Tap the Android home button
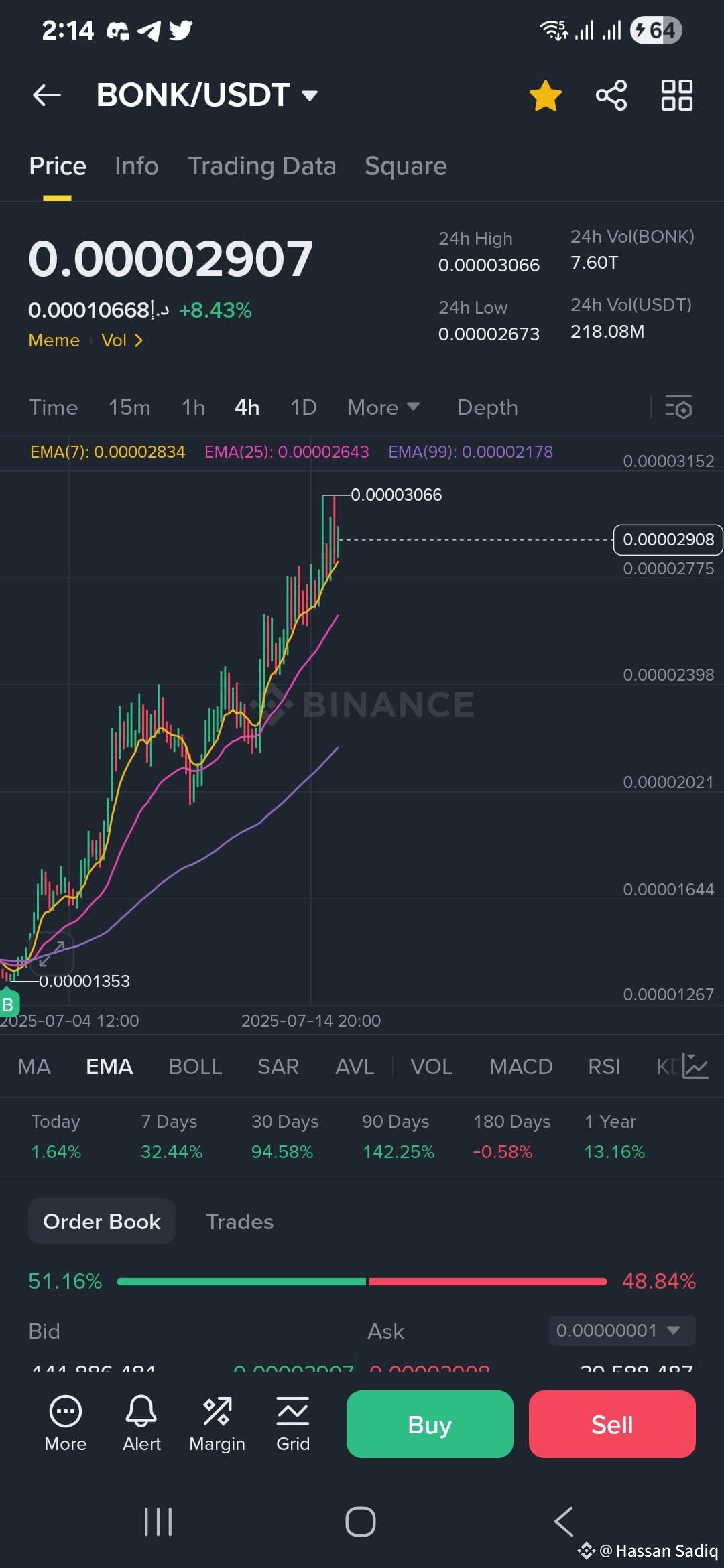Screen dimensions: 724x1568 click(x=361, y=1522)
